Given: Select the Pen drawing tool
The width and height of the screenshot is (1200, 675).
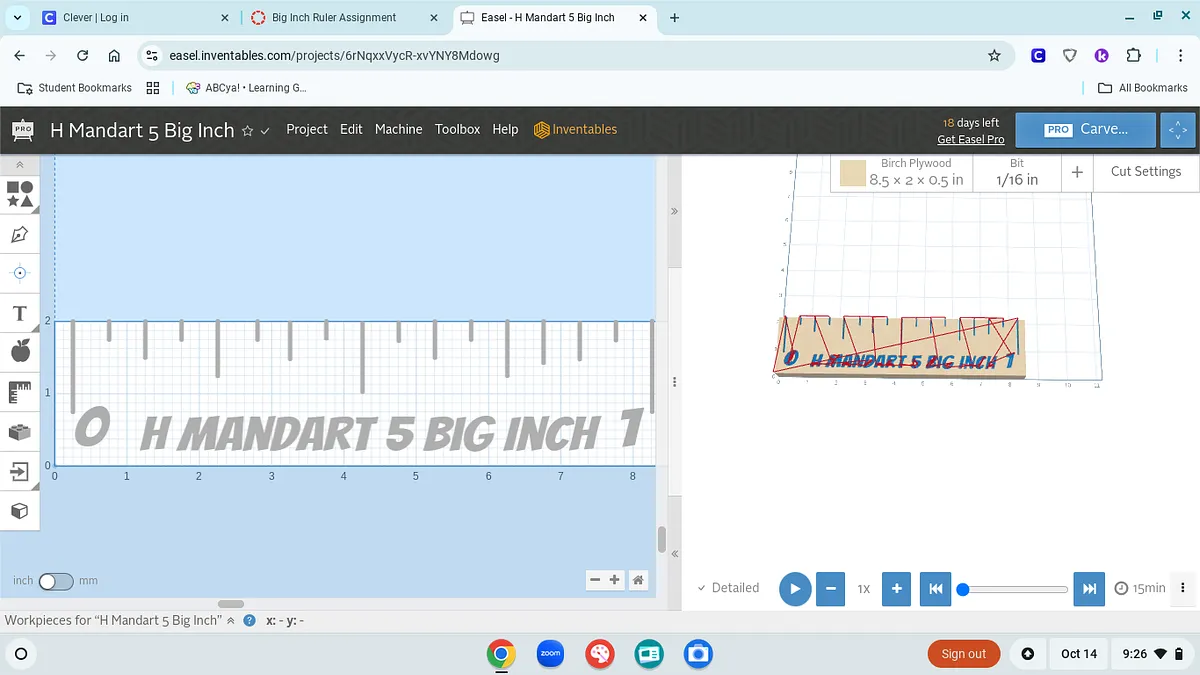Looking at the screenshot, I should pos(20,234).
